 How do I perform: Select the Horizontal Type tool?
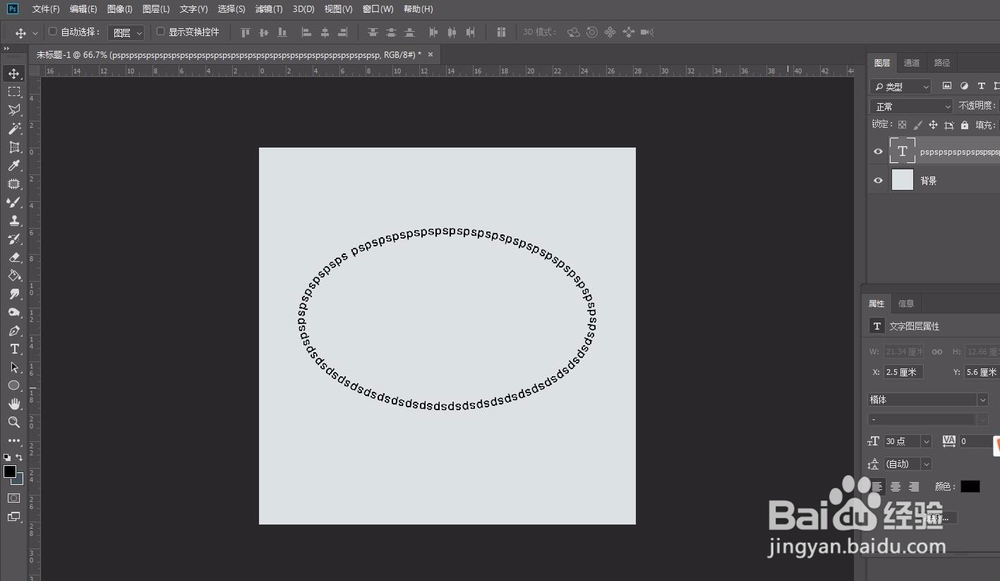[14, 349]
